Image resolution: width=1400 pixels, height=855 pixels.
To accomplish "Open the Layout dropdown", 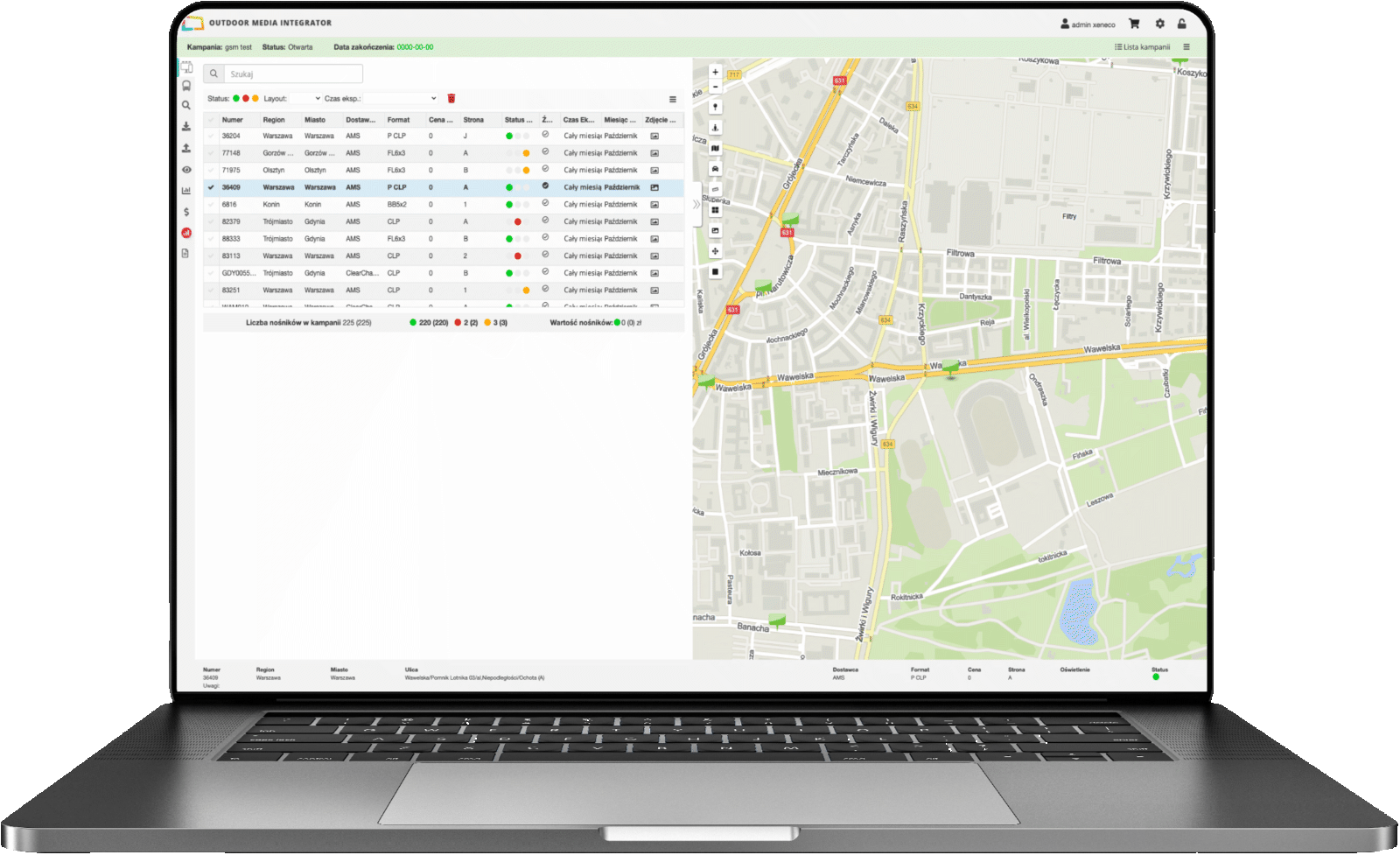I will tap(305, 99).
